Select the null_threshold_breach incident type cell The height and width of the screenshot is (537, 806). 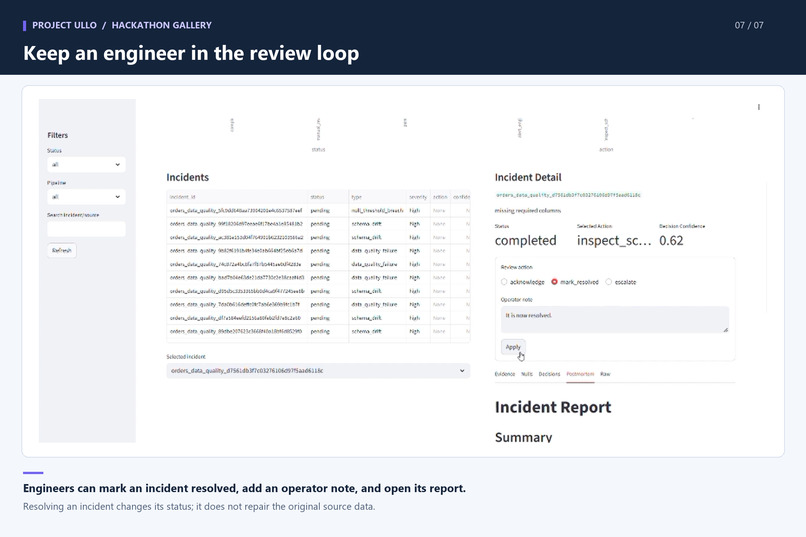tap(377, 211)
